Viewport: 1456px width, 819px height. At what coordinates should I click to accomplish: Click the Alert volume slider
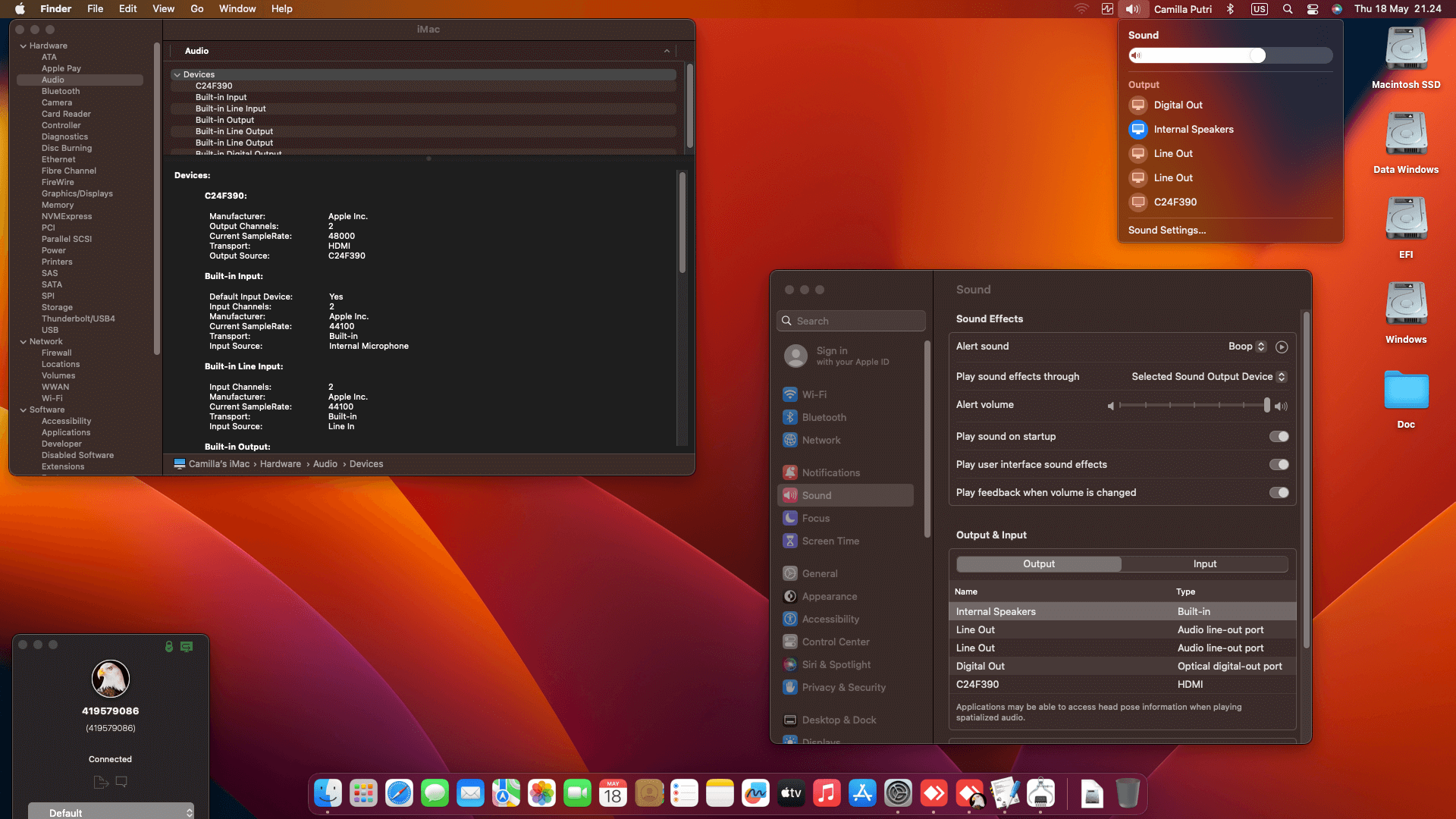coord(1194,406)
